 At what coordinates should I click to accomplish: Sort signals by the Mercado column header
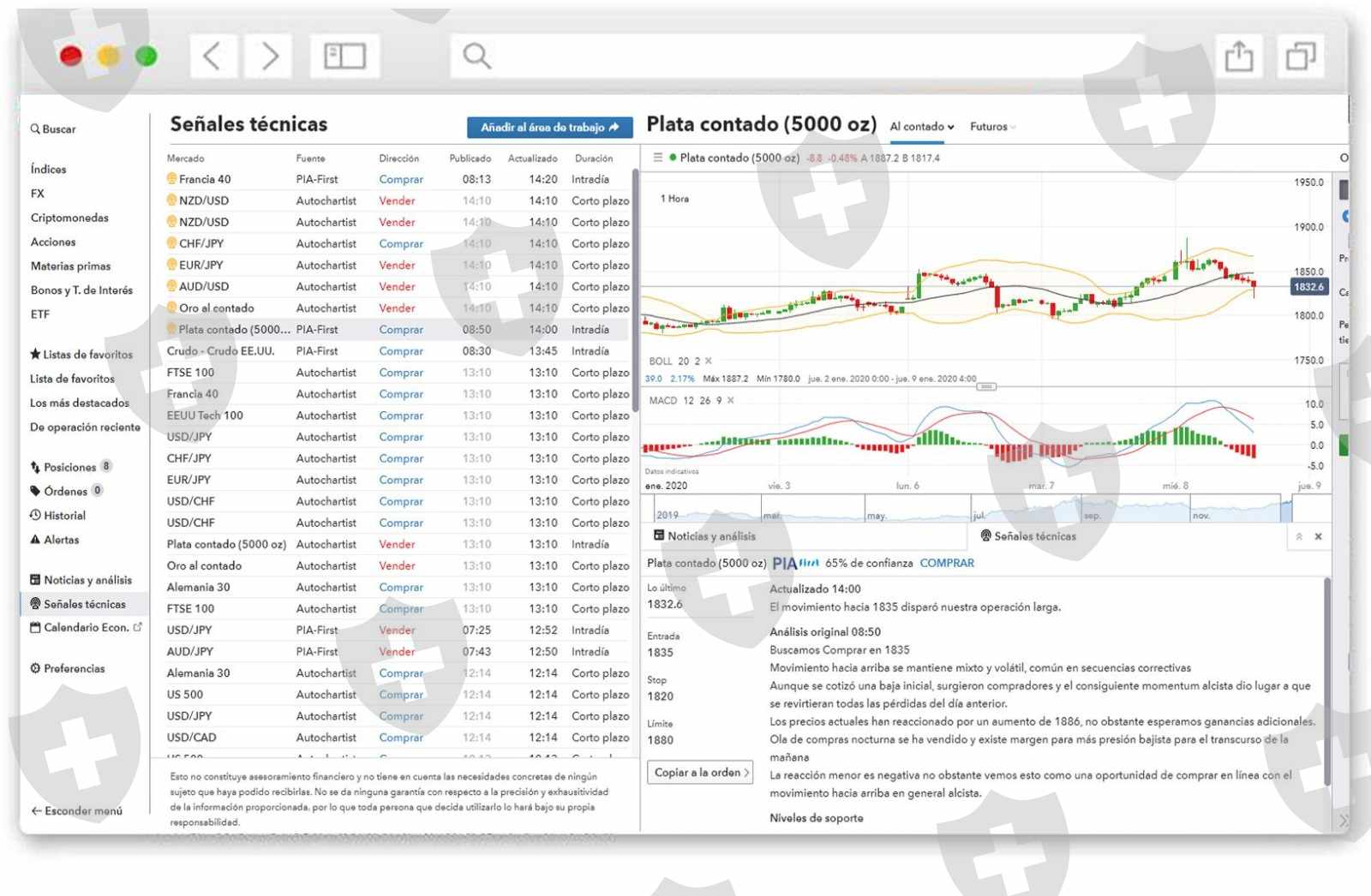pos(185,158)
